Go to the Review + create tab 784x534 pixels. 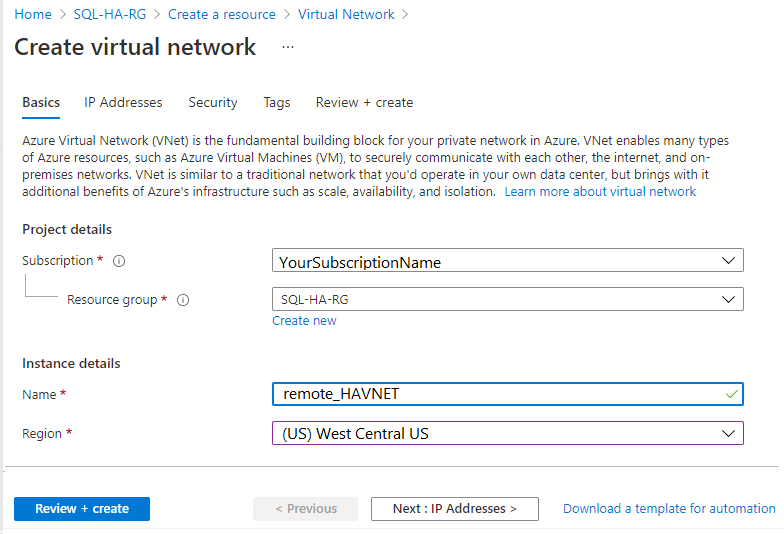(x=364, y=102)
